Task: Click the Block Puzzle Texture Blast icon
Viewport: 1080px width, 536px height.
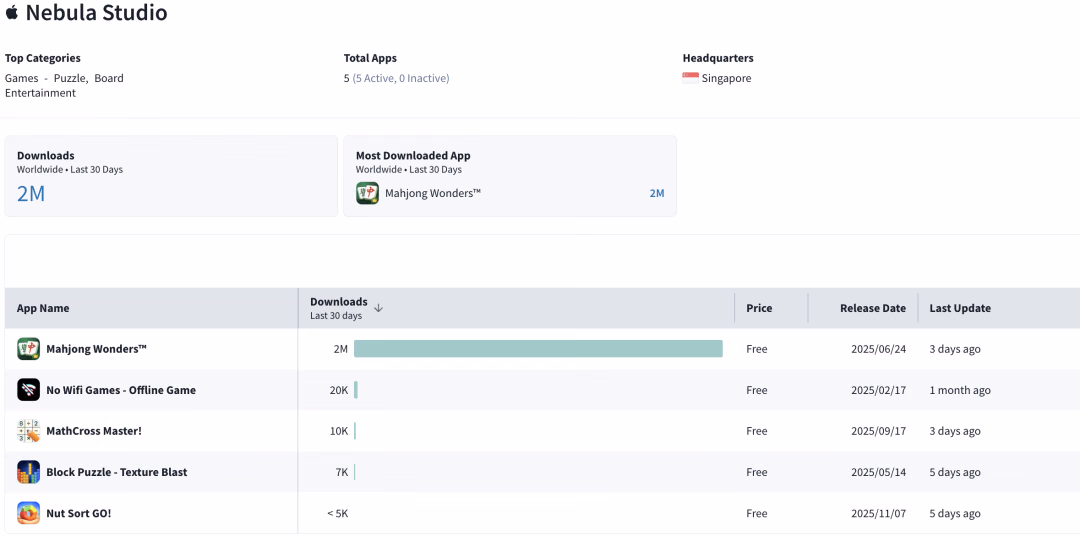Action: pos(28,472)
